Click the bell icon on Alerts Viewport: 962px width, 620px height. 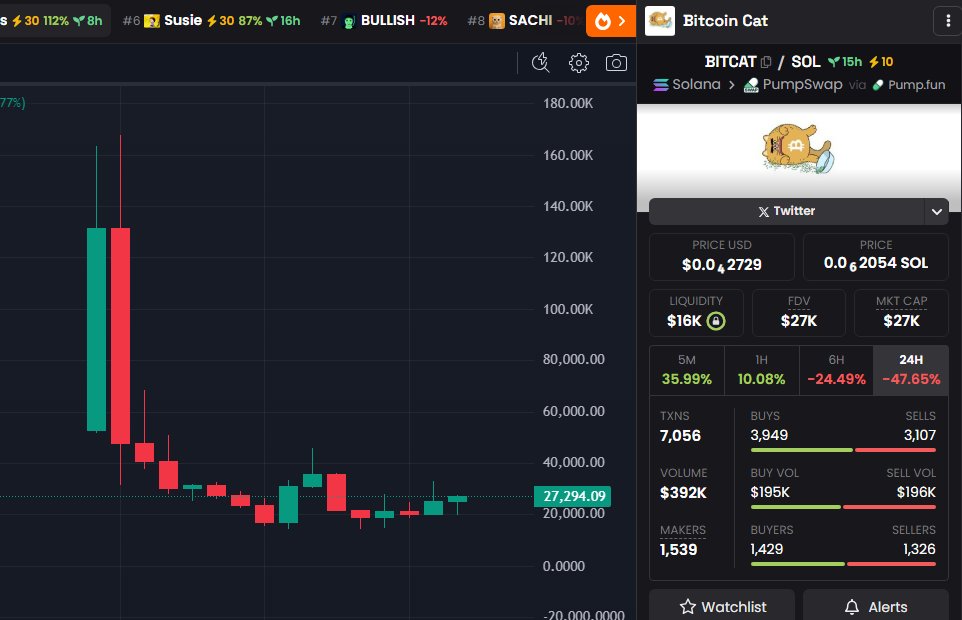852,607
